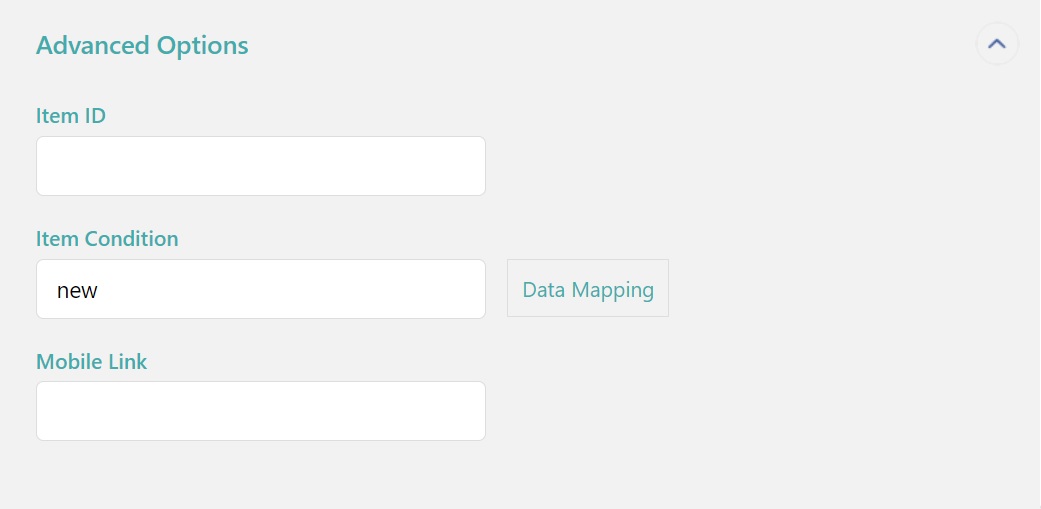Collapse the Advanced Options section
1041x509 pixels.
[x=997, y=44]
